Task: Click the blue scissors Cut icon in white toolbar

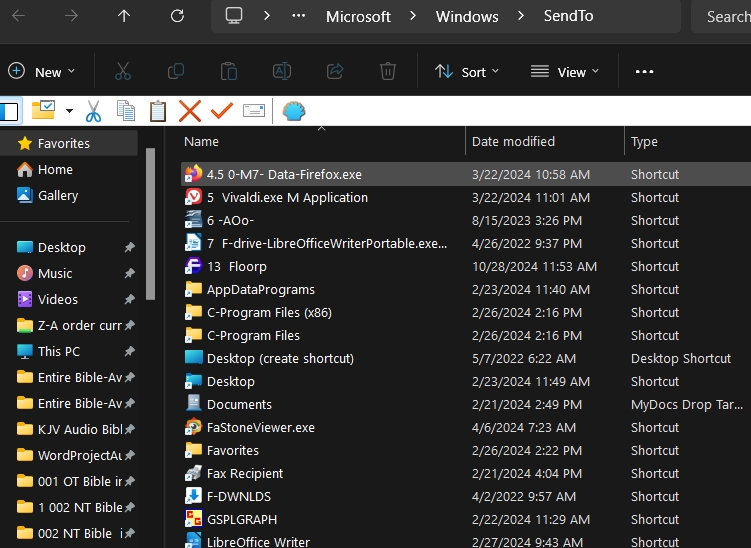Action: (93, 111)
